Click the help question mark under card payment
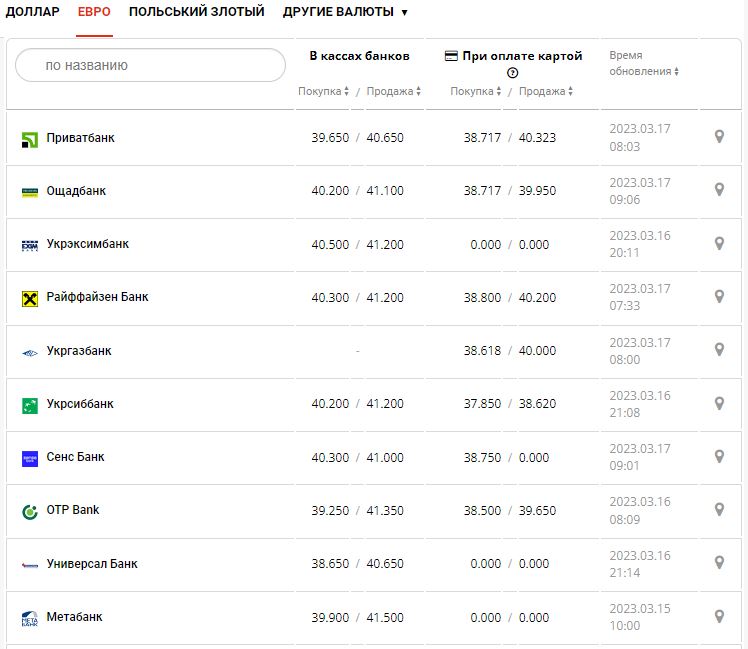 513,73
